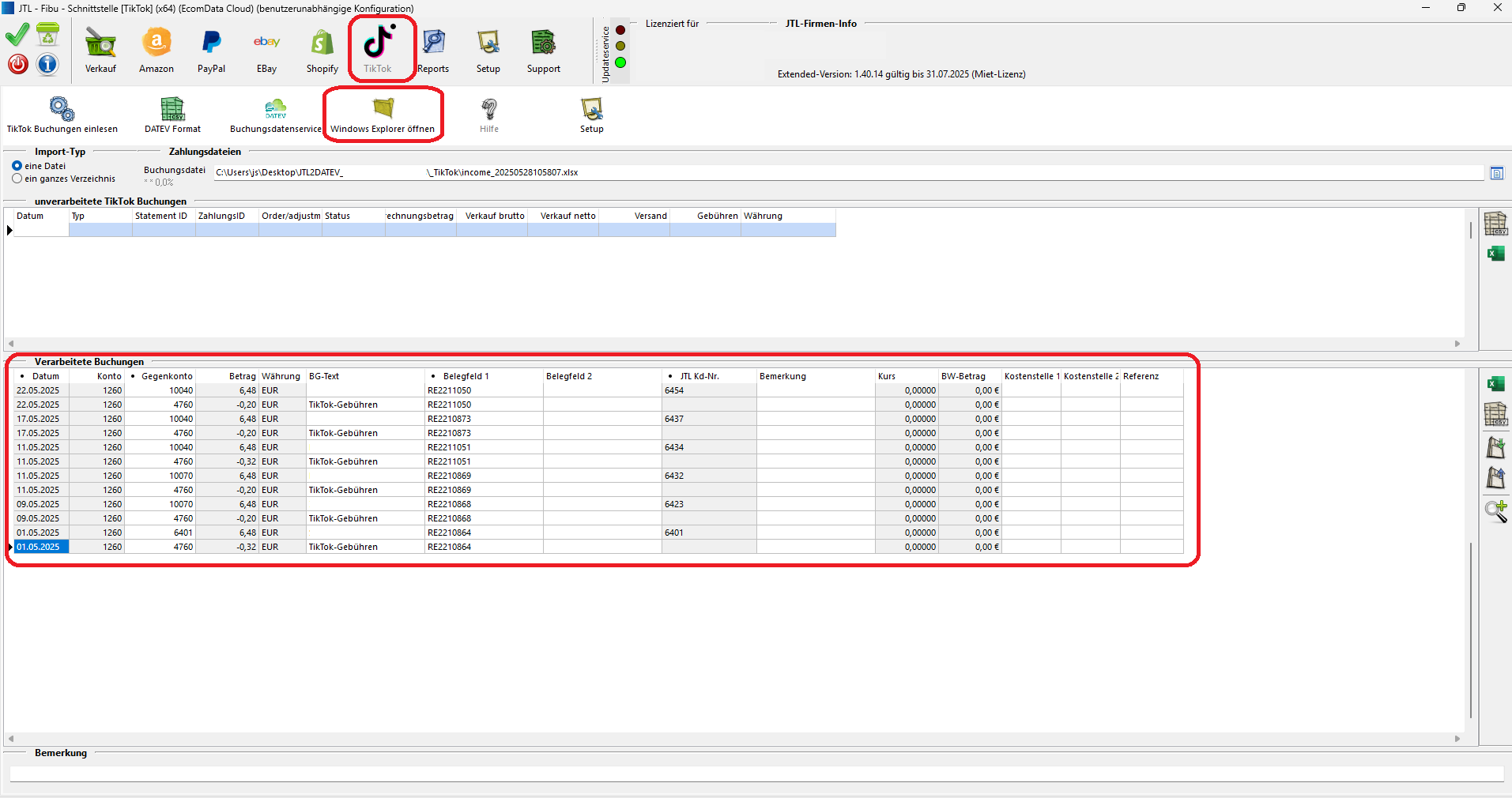This screenshot has width=1512, height=798.
Task: Switch to the EBay module tab
Action: pos(266,50)
